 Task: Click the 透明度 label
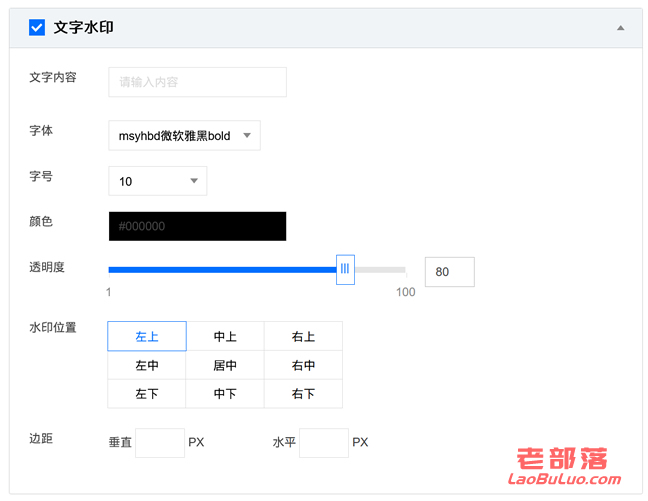[47, 267]
